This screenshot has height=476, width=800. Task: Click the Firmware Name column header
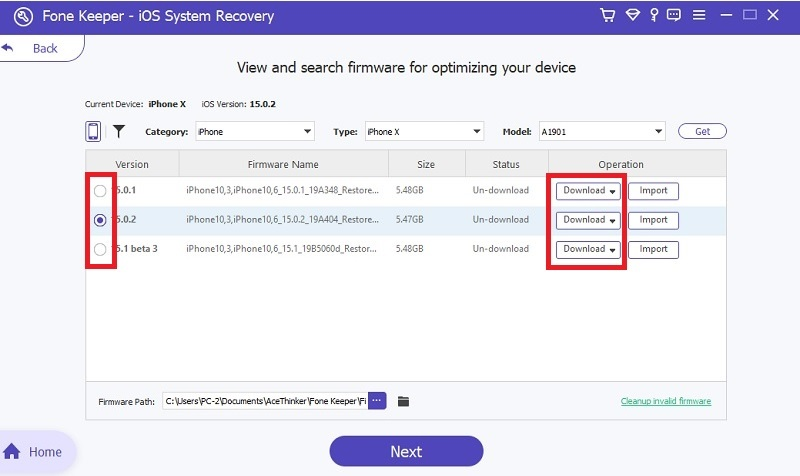coord(283,164)
